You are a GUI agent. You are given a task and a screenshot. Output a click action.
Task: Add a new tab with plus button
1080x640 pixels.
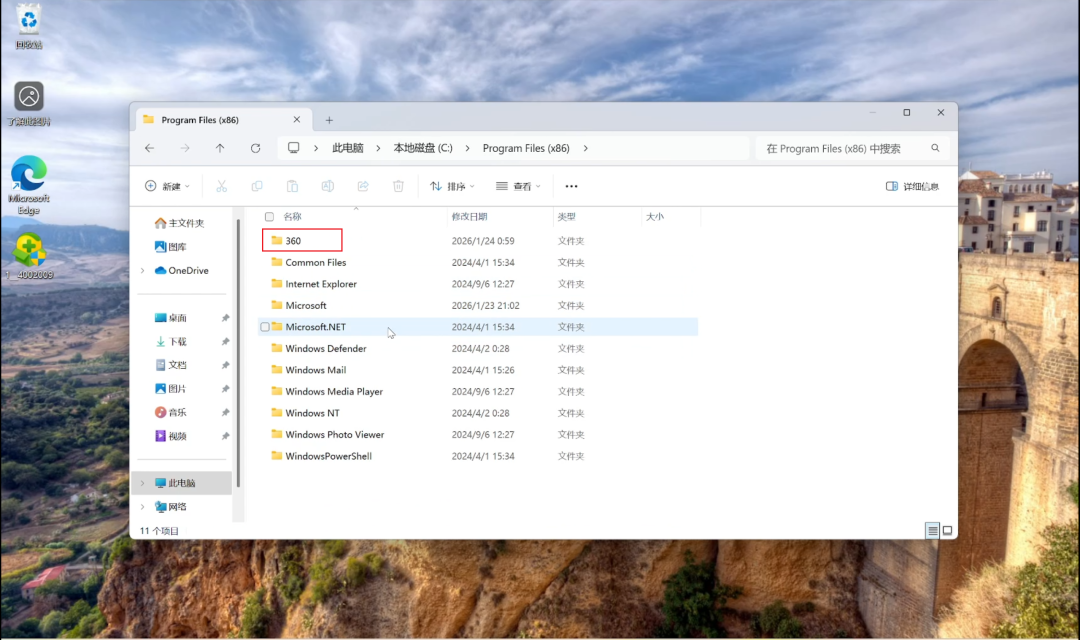pyautogui.click(x=329, y=120)
